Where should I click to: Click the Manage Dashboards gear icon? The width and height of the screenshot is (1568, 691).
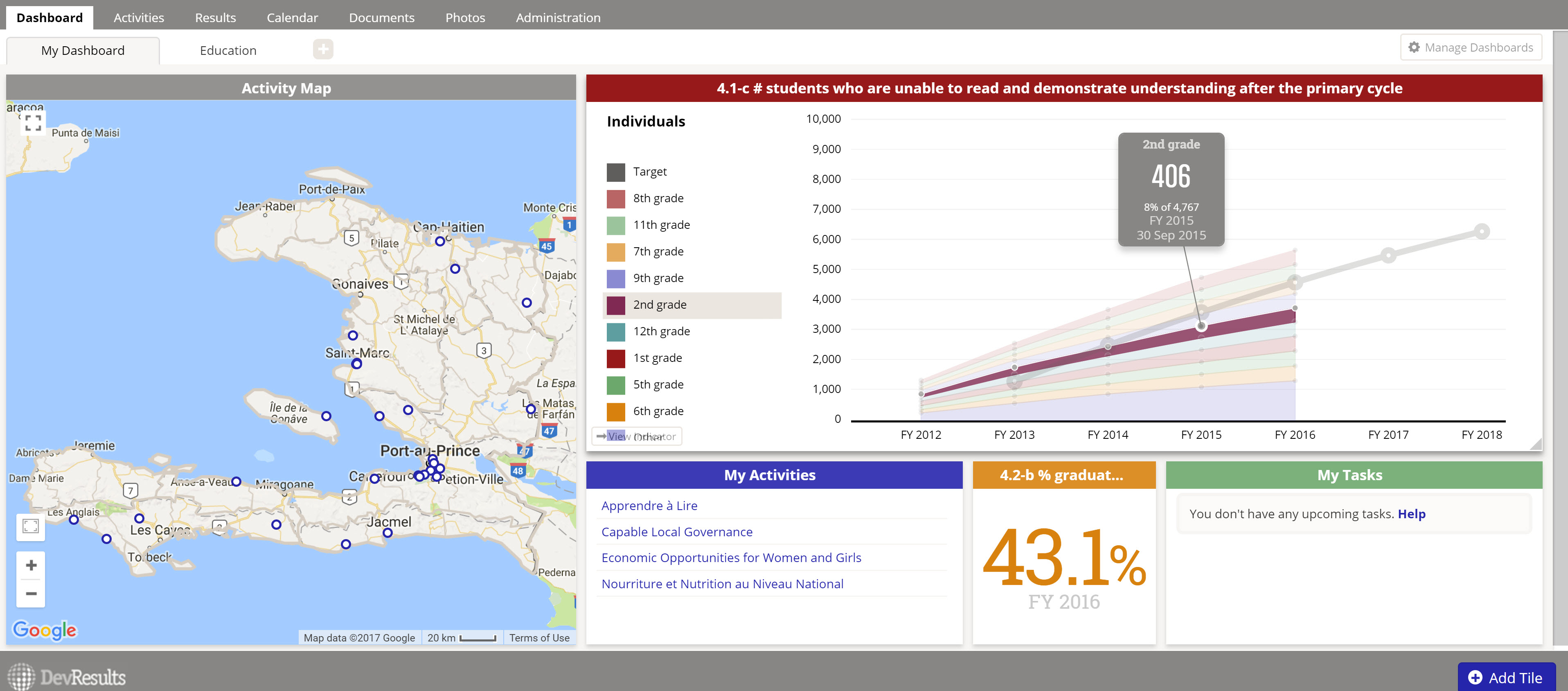pos(1415,47)
